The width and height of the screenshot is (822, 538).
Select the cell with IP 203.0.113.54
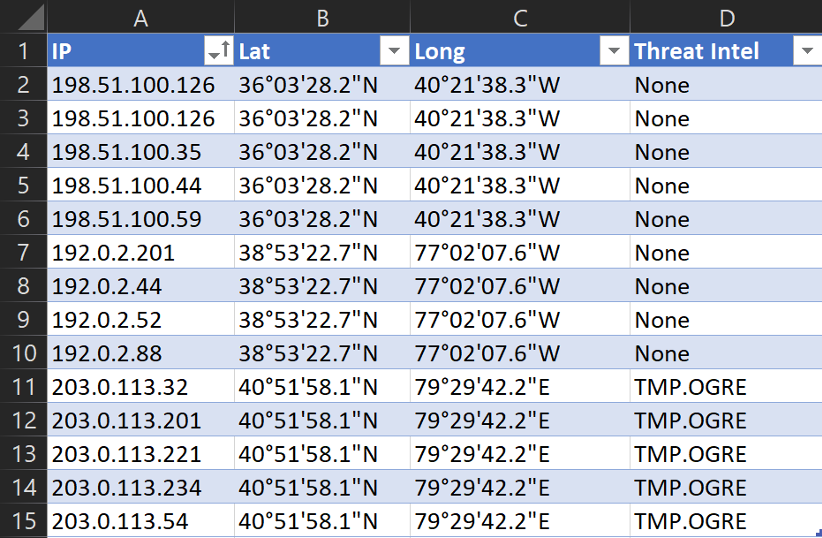(119, 521)
